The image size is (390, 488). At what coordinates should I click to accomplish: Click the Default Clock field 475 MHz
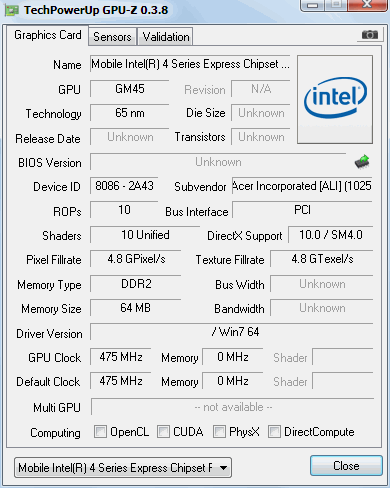tap(121, 381)
